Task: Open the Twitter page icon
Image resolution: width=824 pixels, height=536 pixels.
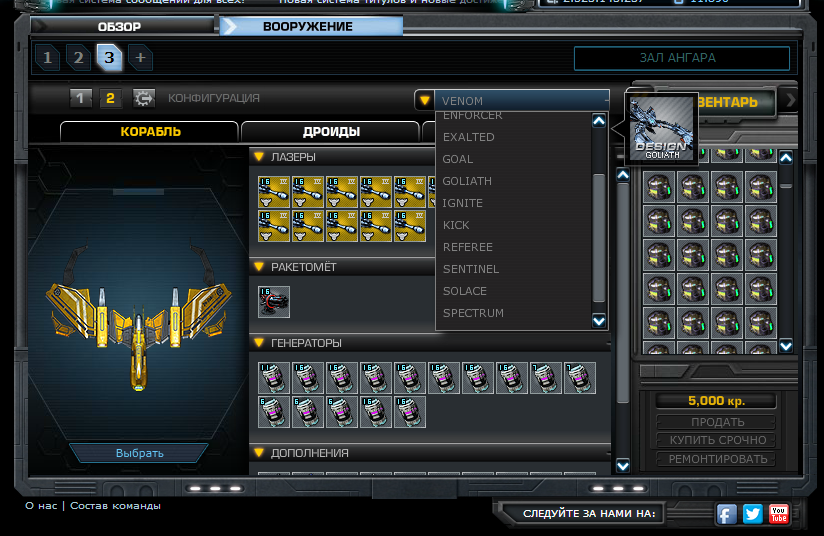Action: [753, 514]
